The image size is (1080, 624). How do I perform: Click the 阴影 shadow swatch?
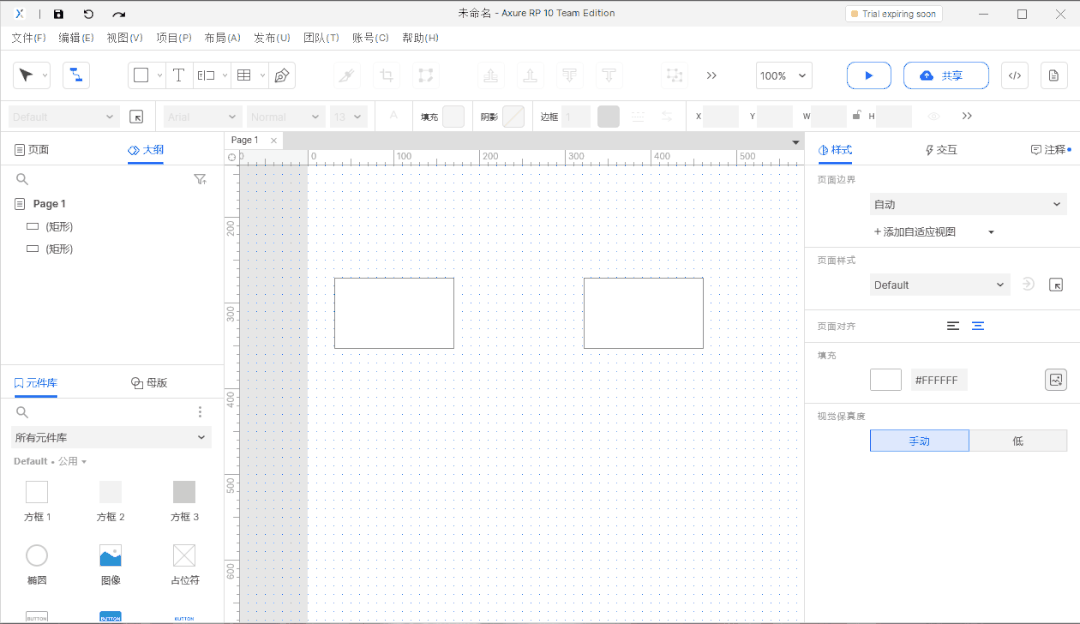point(513,116)
